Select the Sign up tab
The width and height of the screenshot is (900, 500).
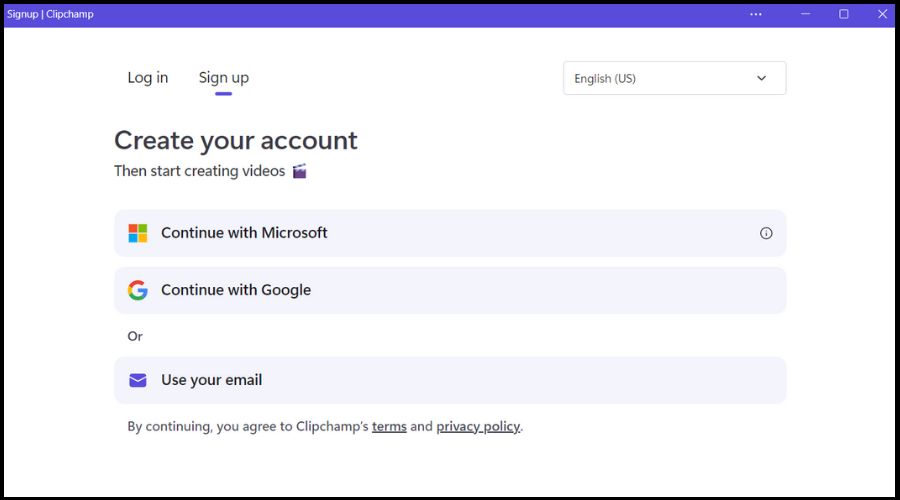pos(224,78)
